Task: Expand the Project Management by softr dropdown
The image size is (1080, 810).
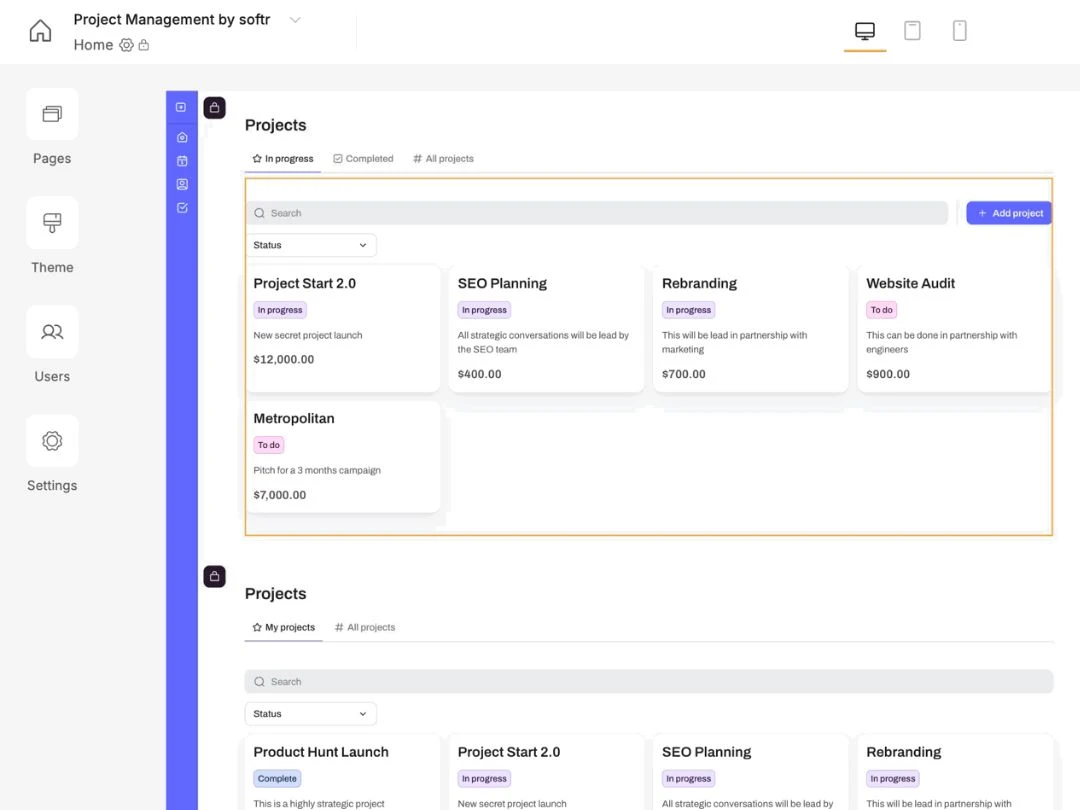Action: [295, 20]
